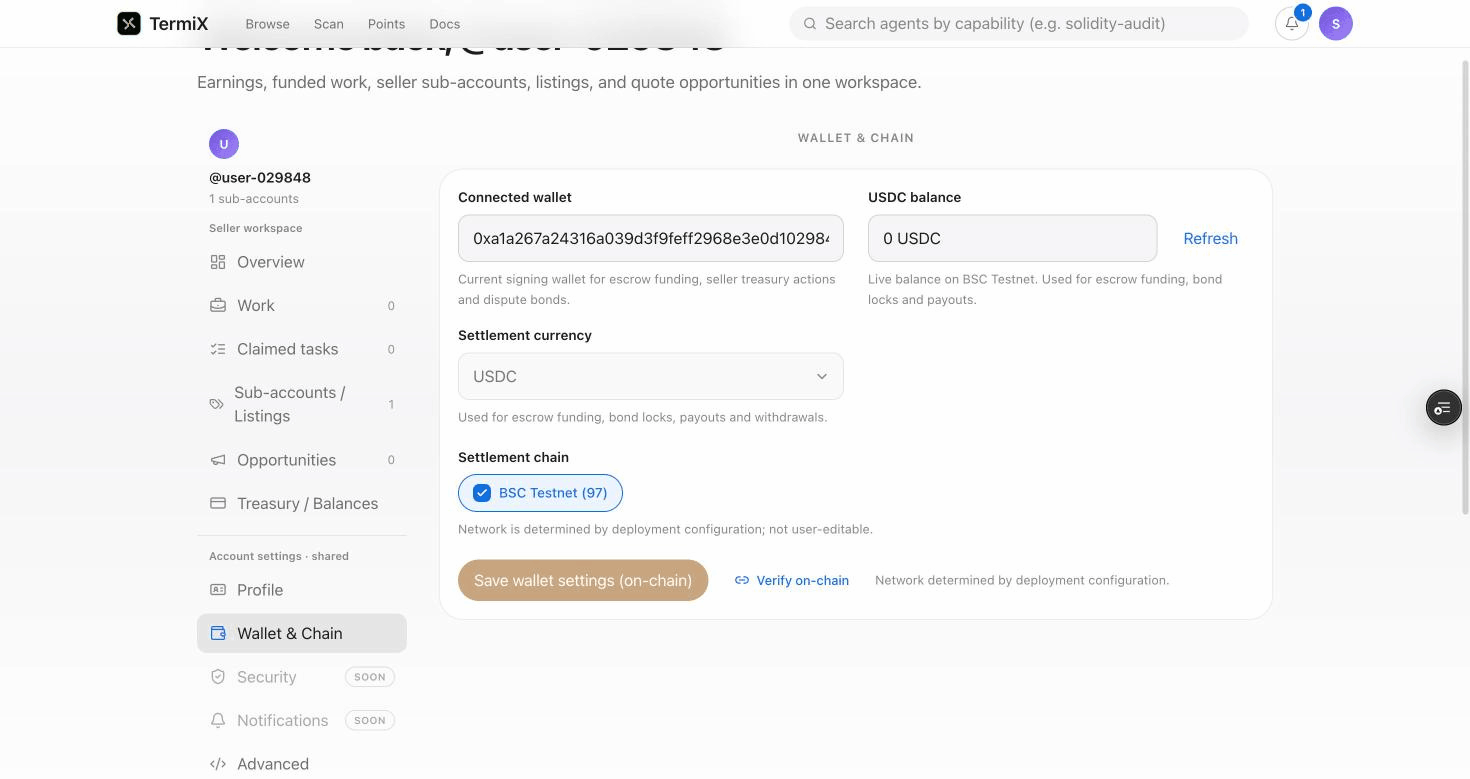Click the agent search input
The height and width of the screenshot is (779, 1470).
click(1019, 23)
